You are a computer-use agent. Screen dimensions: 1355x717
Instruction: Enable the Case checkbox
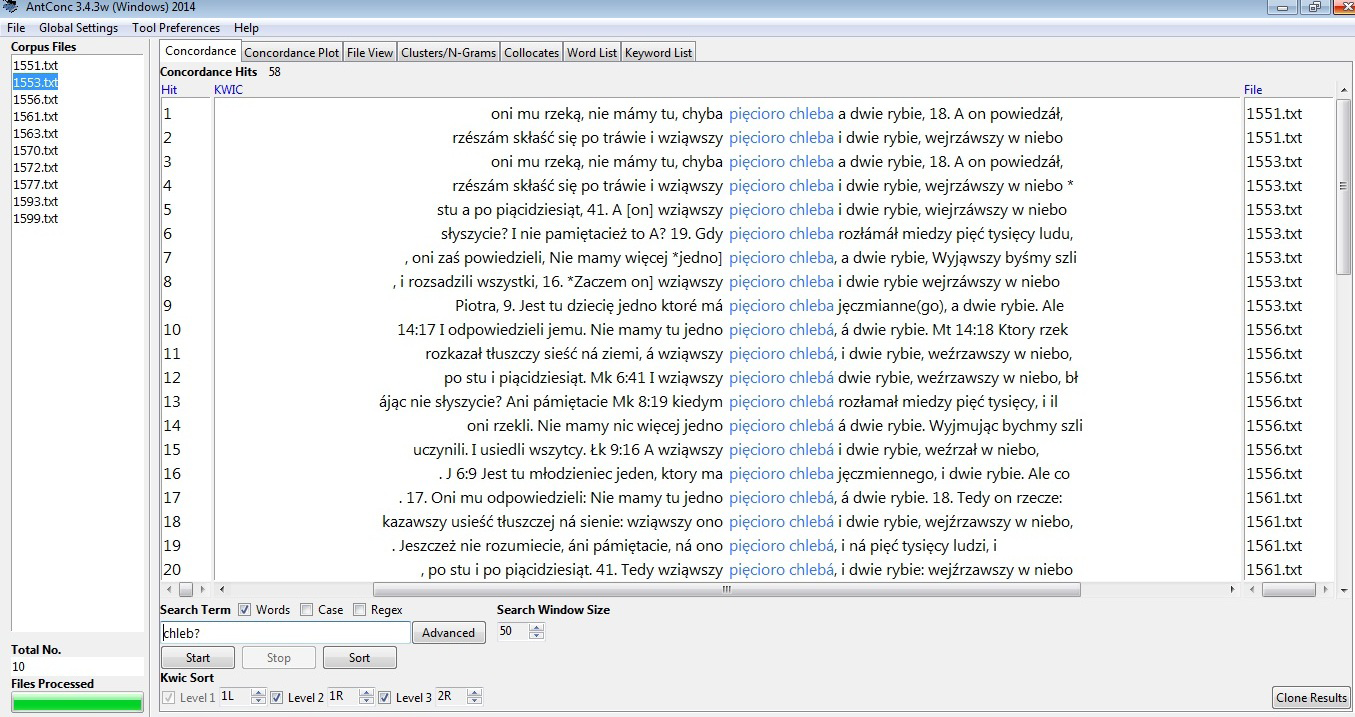click(307, 610)
